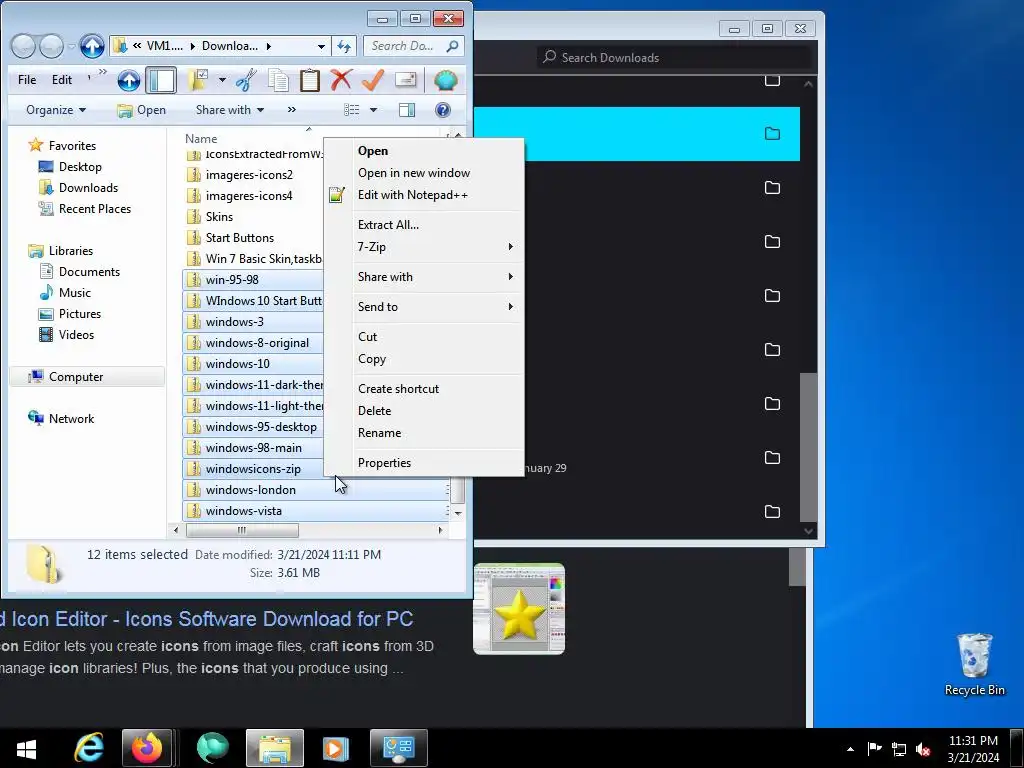This screenshot has width=1024, height=768.
Task: Toggle the preview pane button
Action: [407, 110]
